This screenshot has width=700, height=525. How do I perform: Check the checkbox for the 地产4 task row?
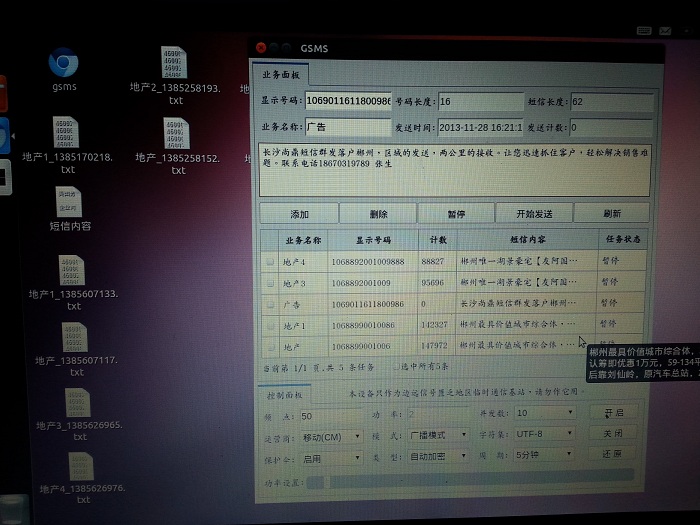coord(269,261)
